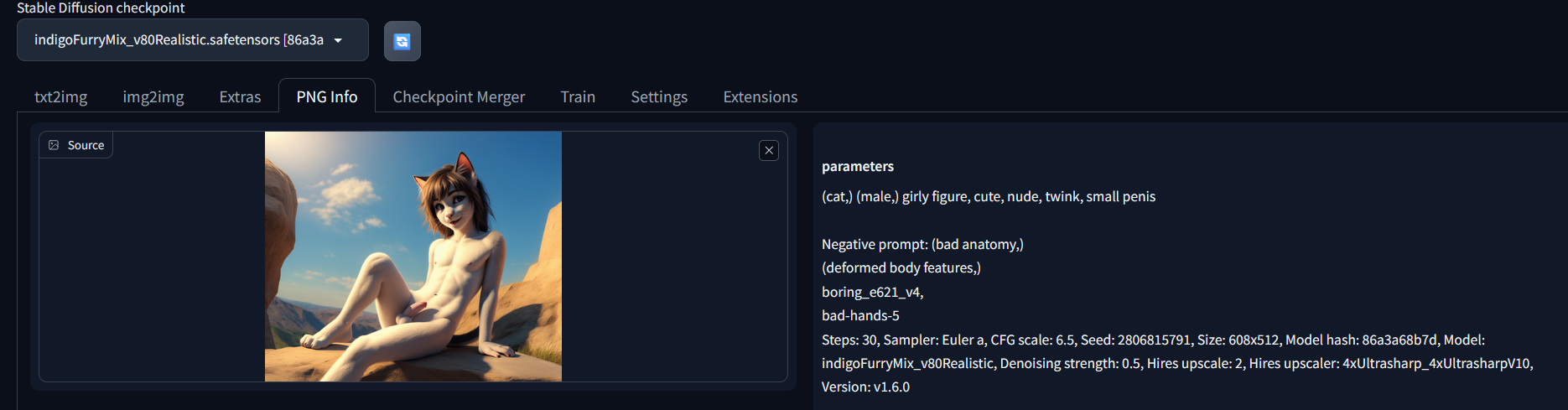The height and width of the screenshot is (410, 1568).
Task: Click the parameters heading
Action: [x=858, y=166]
